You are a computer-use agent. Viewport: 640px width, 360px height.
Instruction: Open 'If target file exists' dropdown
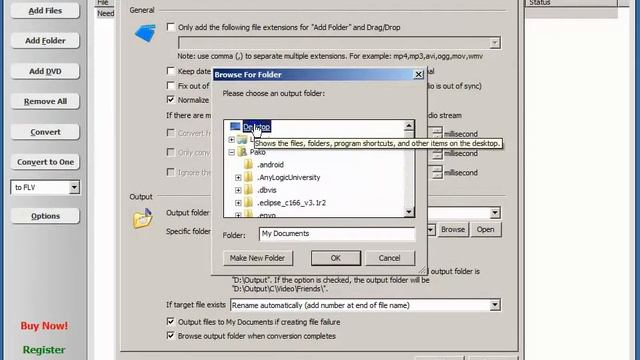click(x=495, y=305)
